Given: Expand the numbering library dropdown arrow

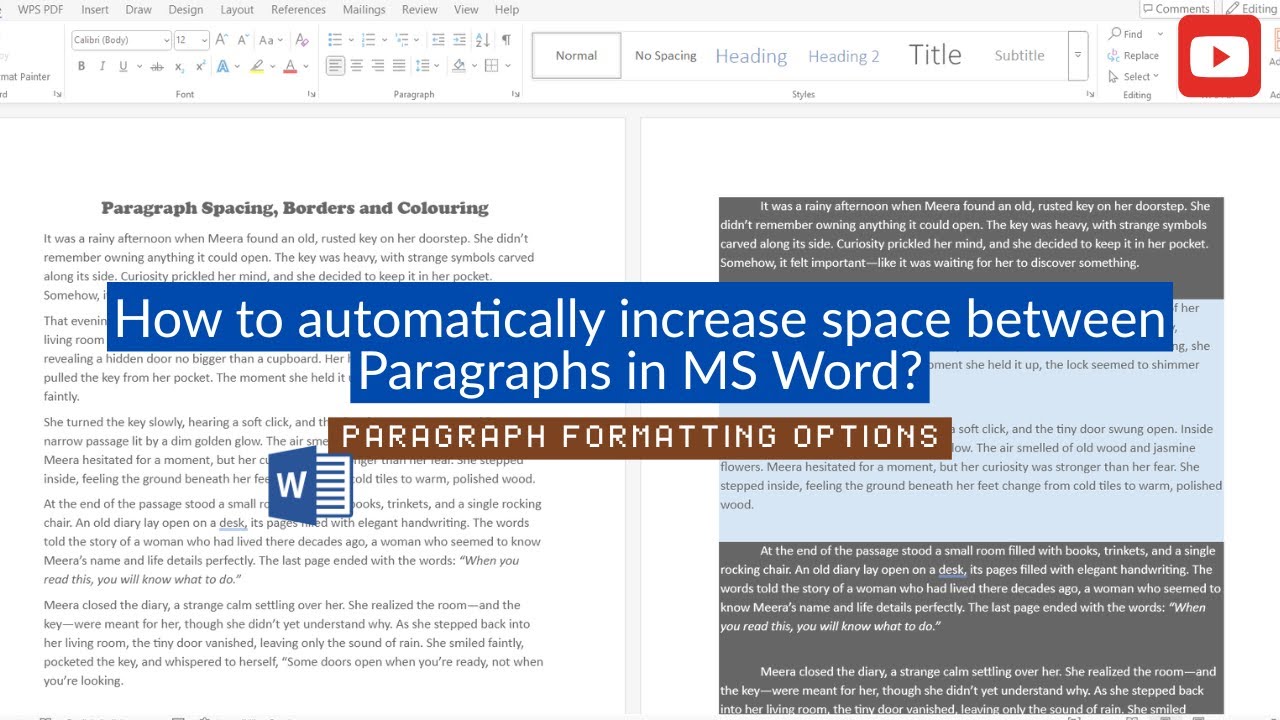Looking at the screenshot, I should (383, 40).
